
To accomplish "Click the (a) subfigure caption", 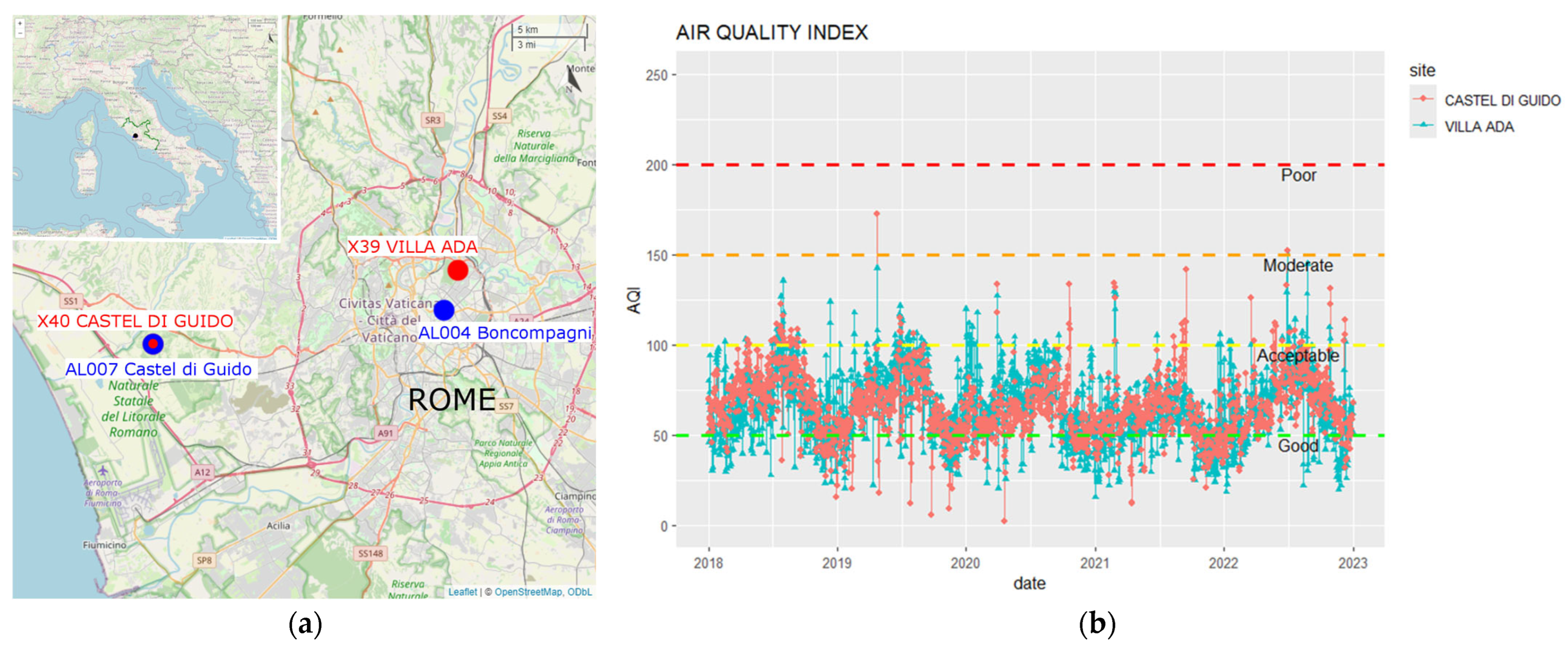I will 305,625.
